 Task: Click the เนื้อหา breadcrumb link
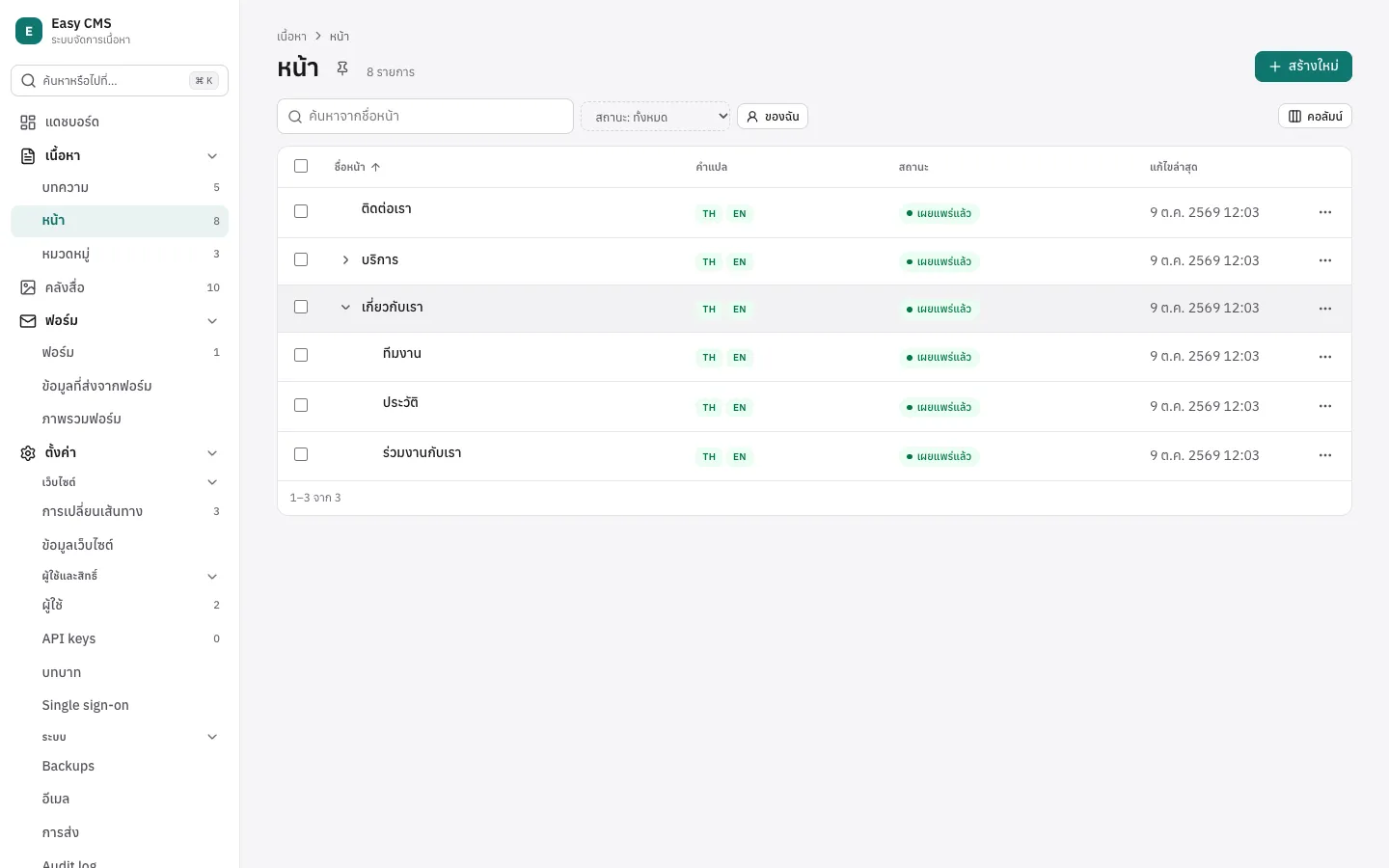pyautogui.click(x=291, y=37)
